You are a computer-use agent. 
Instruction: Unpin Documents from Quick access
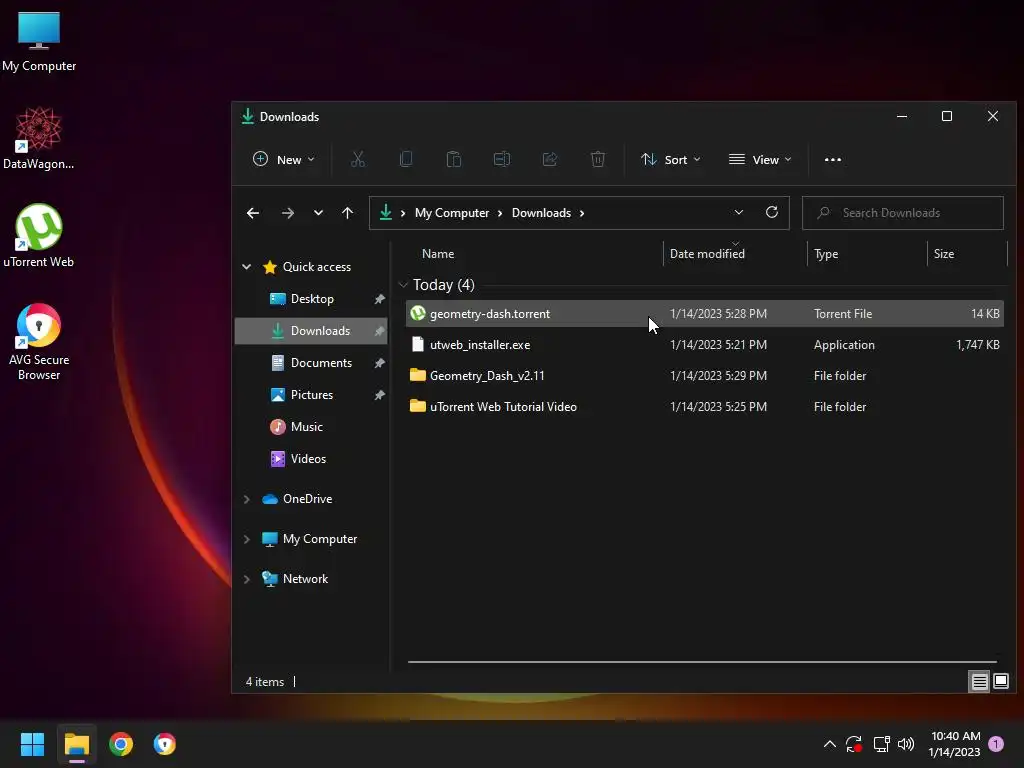379,363
